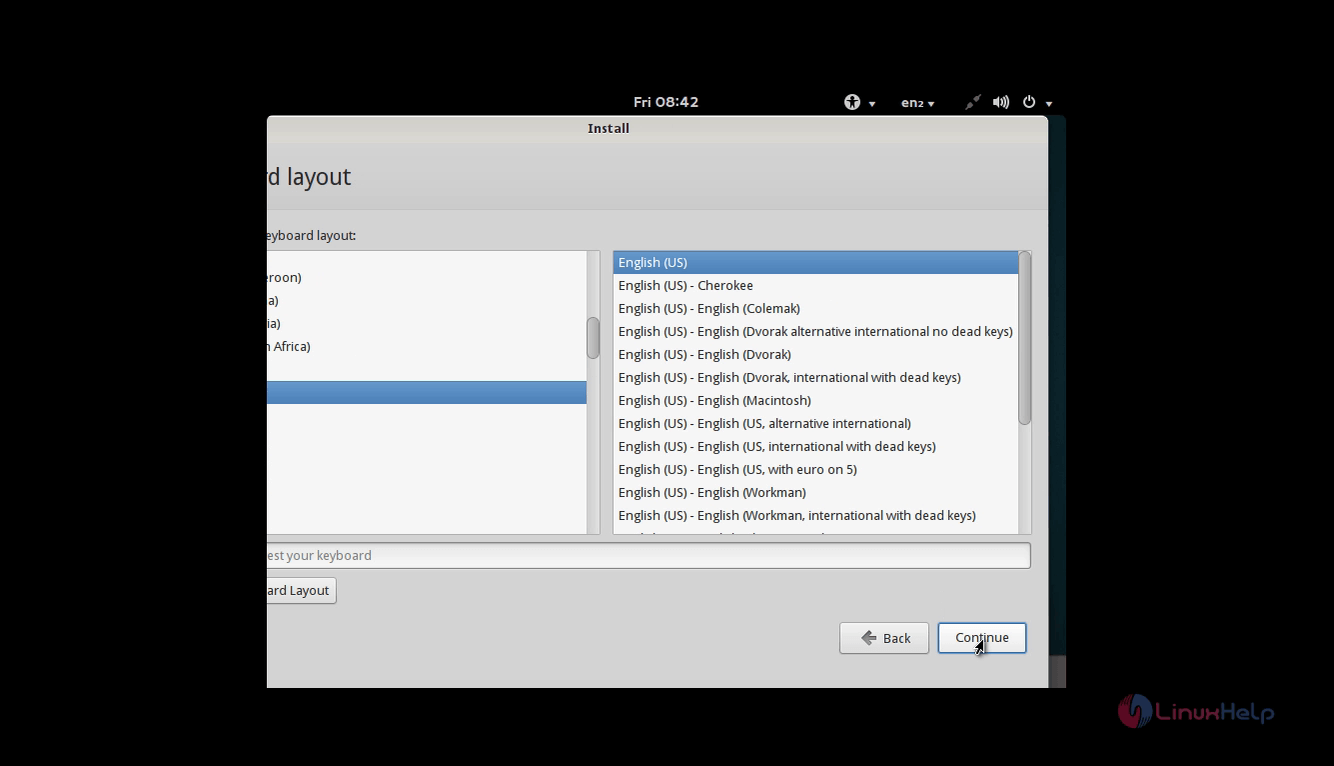The image size is (1334, 766).
Task: Click the keyboard layout test input field
Action: coord(648,555)
